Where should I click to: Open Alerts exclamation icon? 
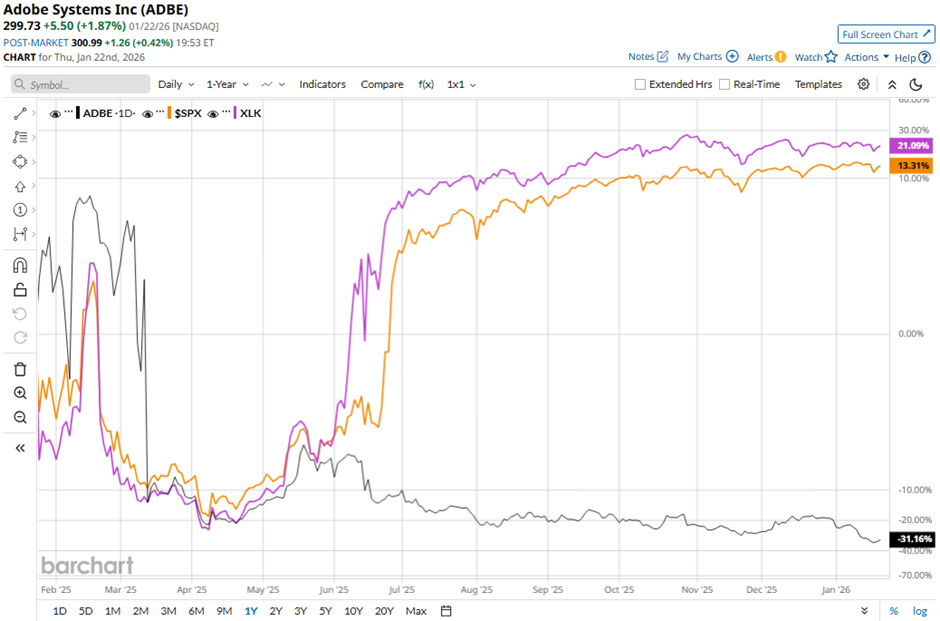(780, 56)
